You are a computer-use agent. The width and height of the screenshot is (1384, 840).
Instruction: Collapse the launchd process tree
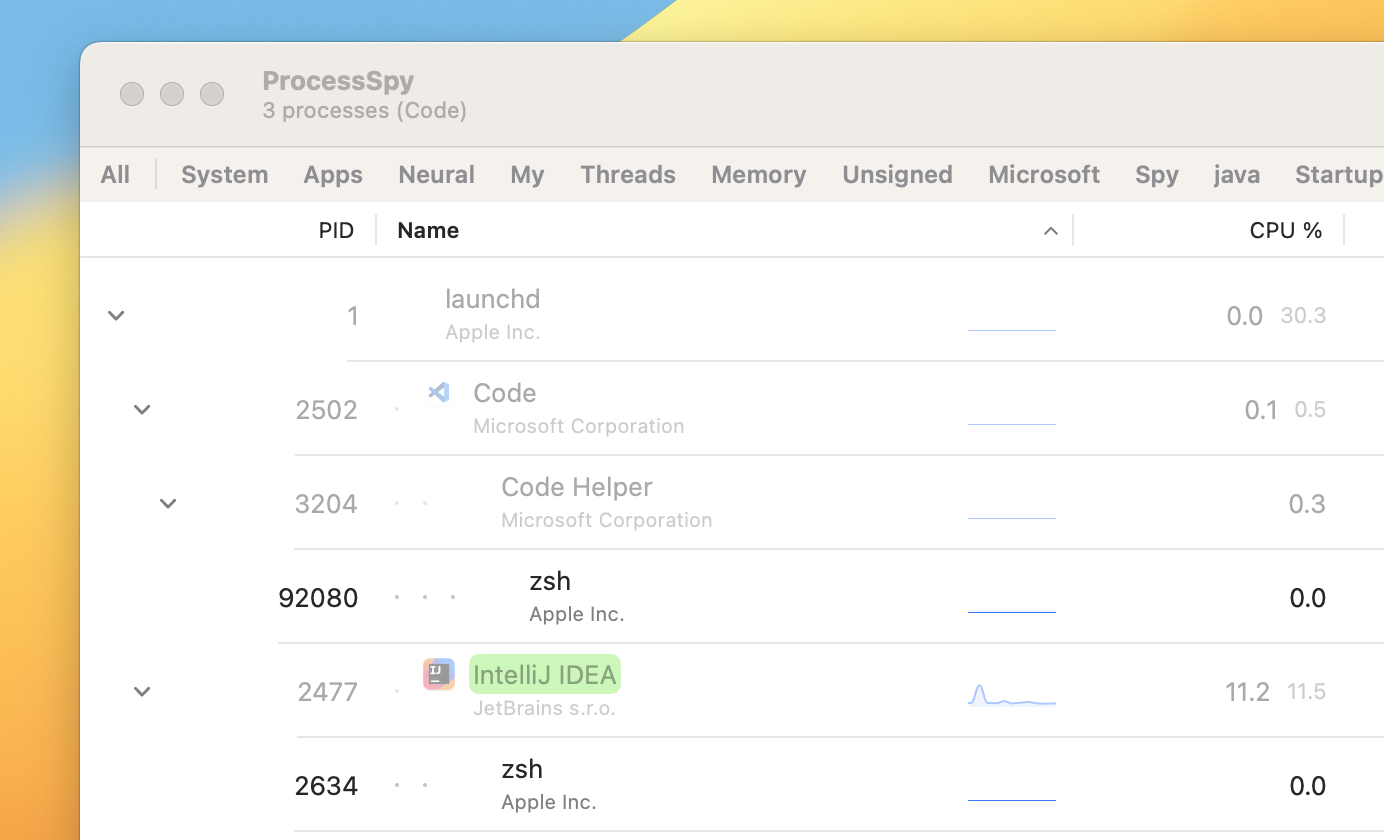pos(116,315)
